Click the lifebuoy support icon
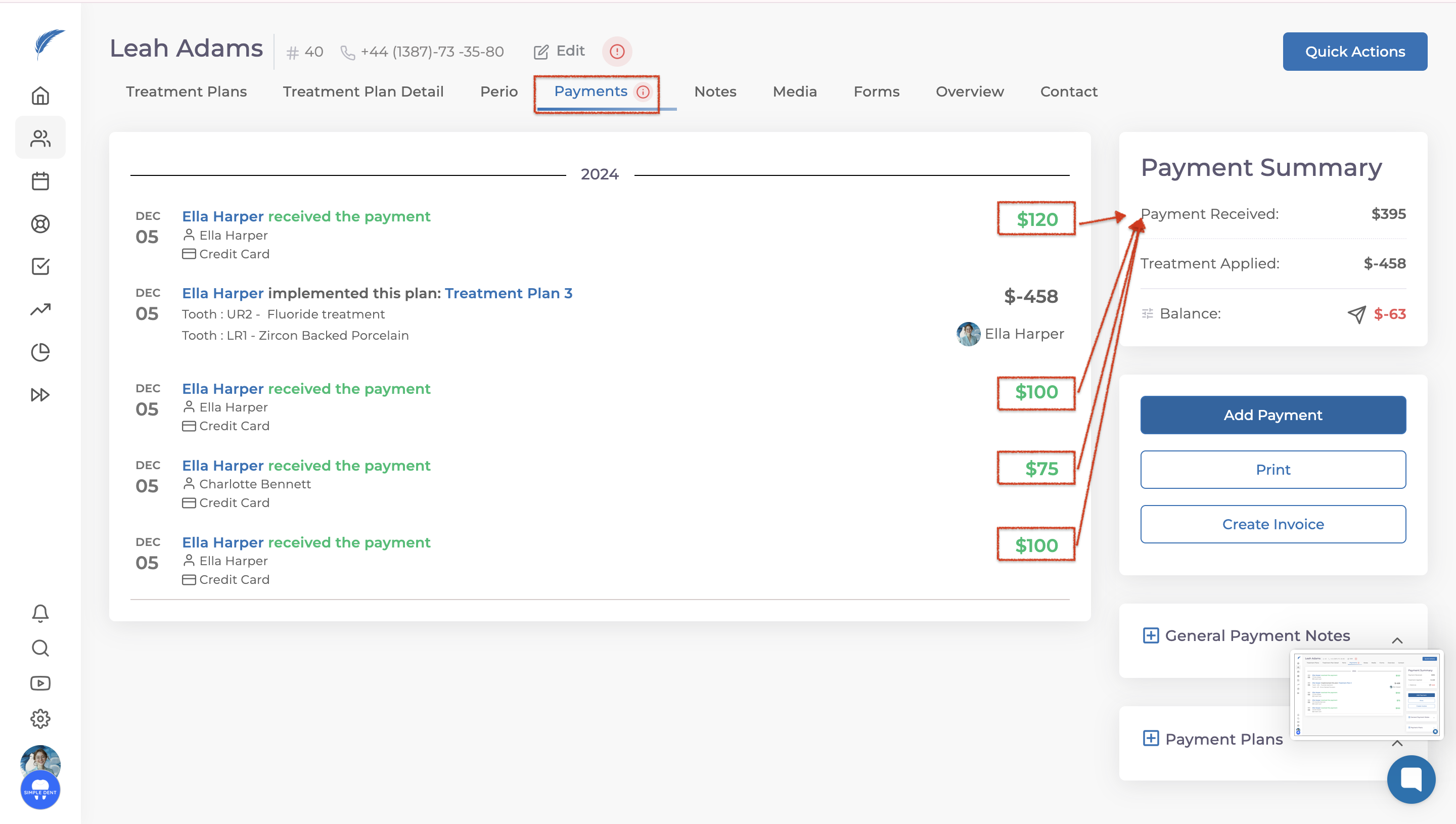The image size is (1456, 824). pos(40,224)
